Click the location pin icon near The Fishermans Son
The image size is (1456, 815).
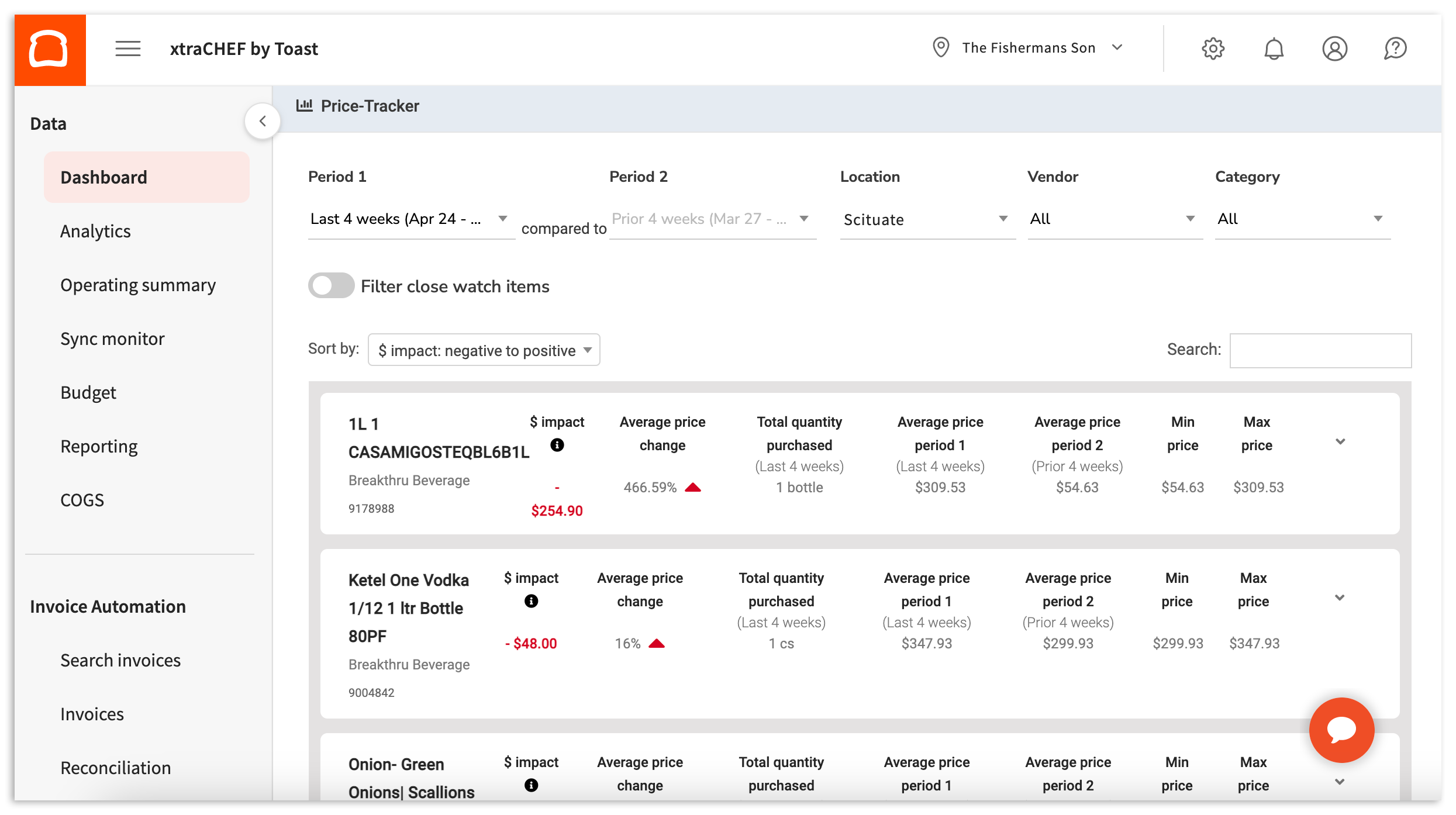point(940,47)
